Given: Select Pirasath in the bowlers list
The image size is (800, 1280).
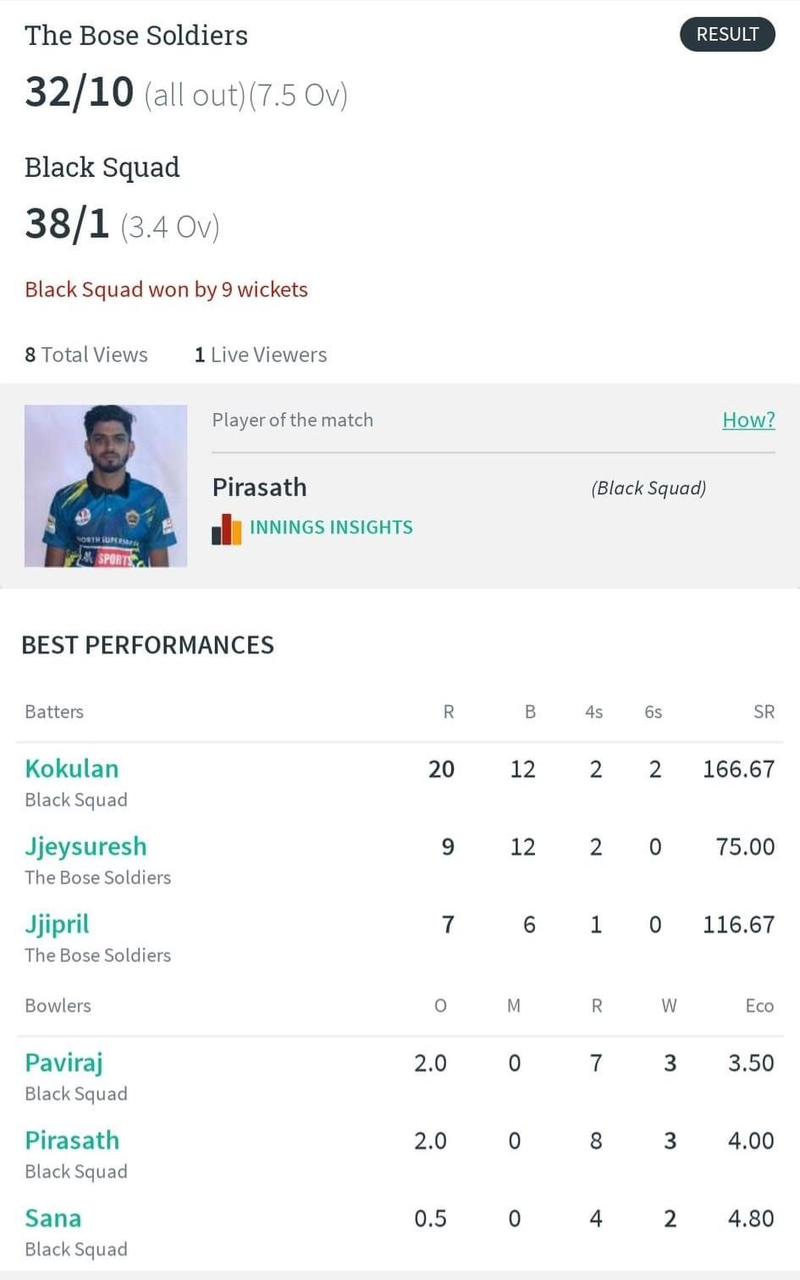Looking at the screenshot, I should (72, 1141).
